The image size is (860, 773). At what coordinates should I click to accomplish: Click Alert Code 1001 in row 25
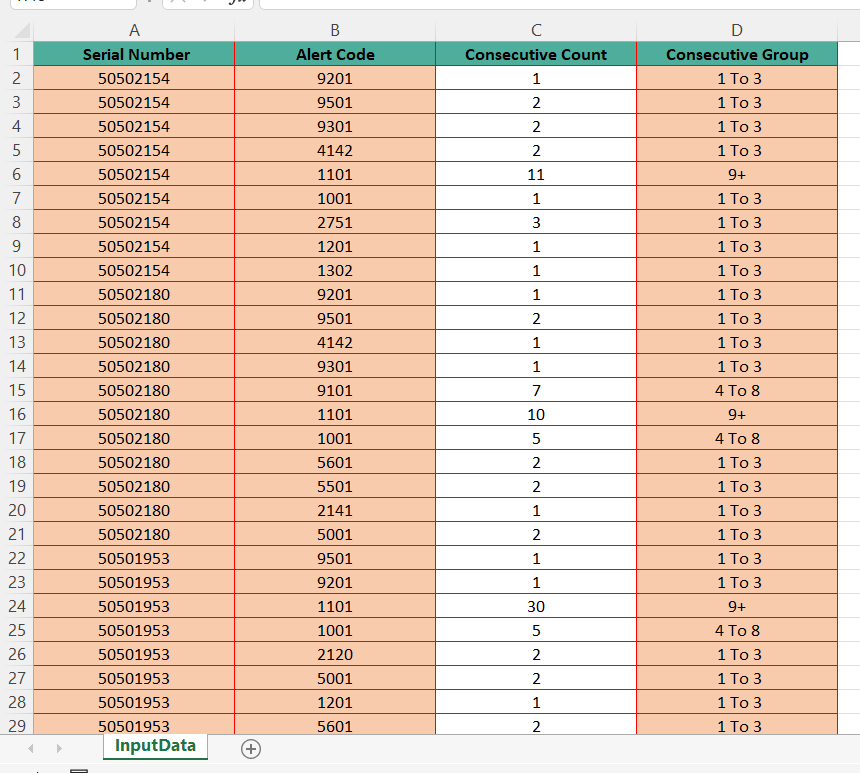pos(335,630)
